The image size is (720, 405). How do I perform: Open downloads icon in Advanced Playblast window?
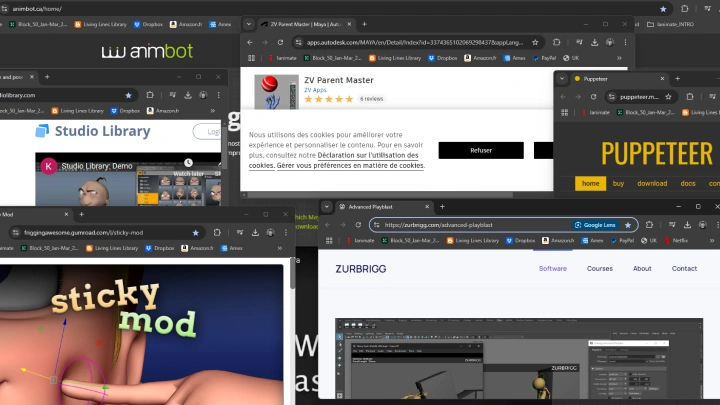tap(687, 225)
